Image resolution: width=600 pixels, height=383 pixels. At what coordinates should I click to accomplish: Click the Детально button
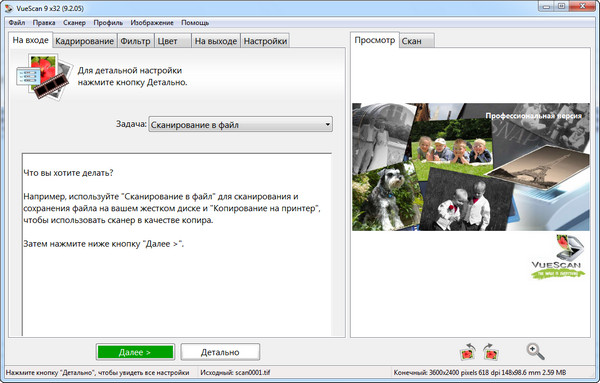tap(220, 352)
